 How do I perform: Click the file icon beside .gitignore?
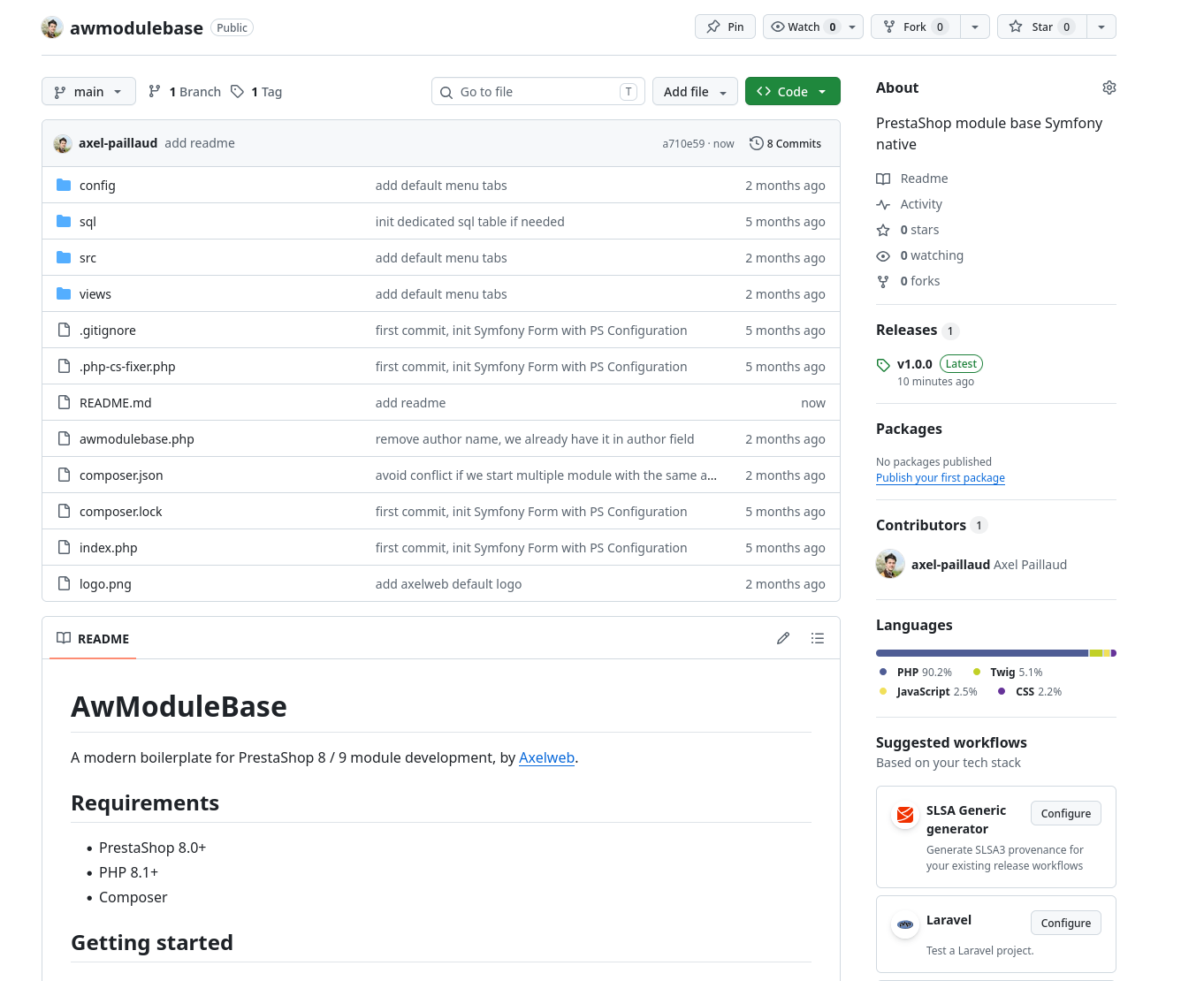tap(64, 330)
